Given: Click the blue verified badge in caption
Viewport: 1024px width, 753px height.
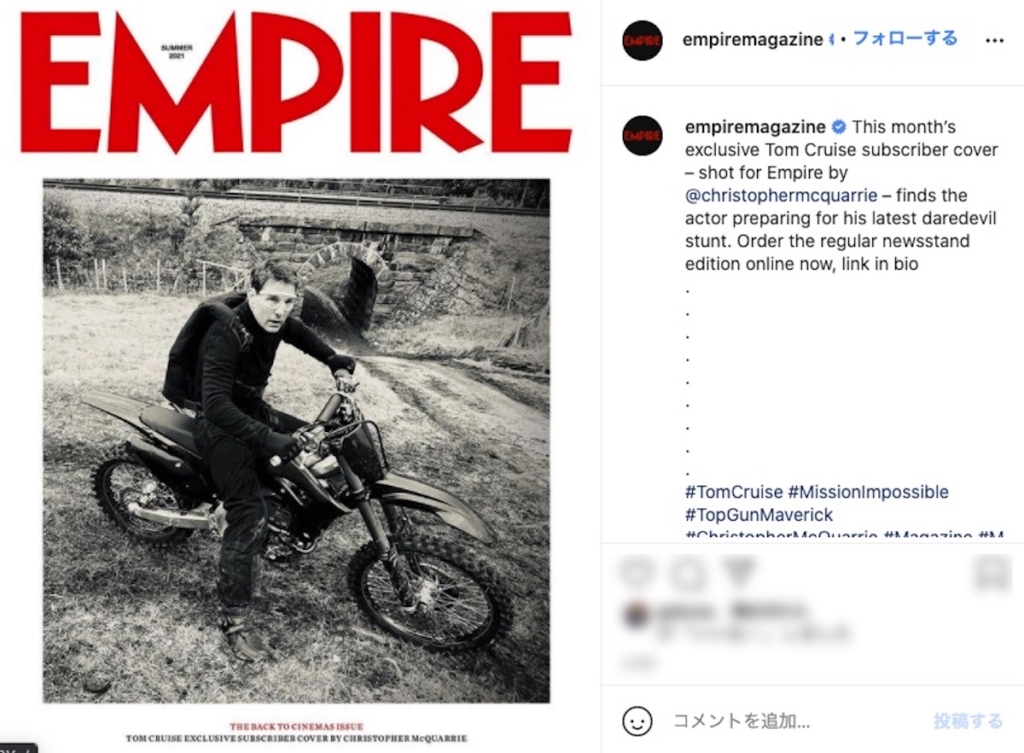Looking at the screenshot, I should (839, 127).
